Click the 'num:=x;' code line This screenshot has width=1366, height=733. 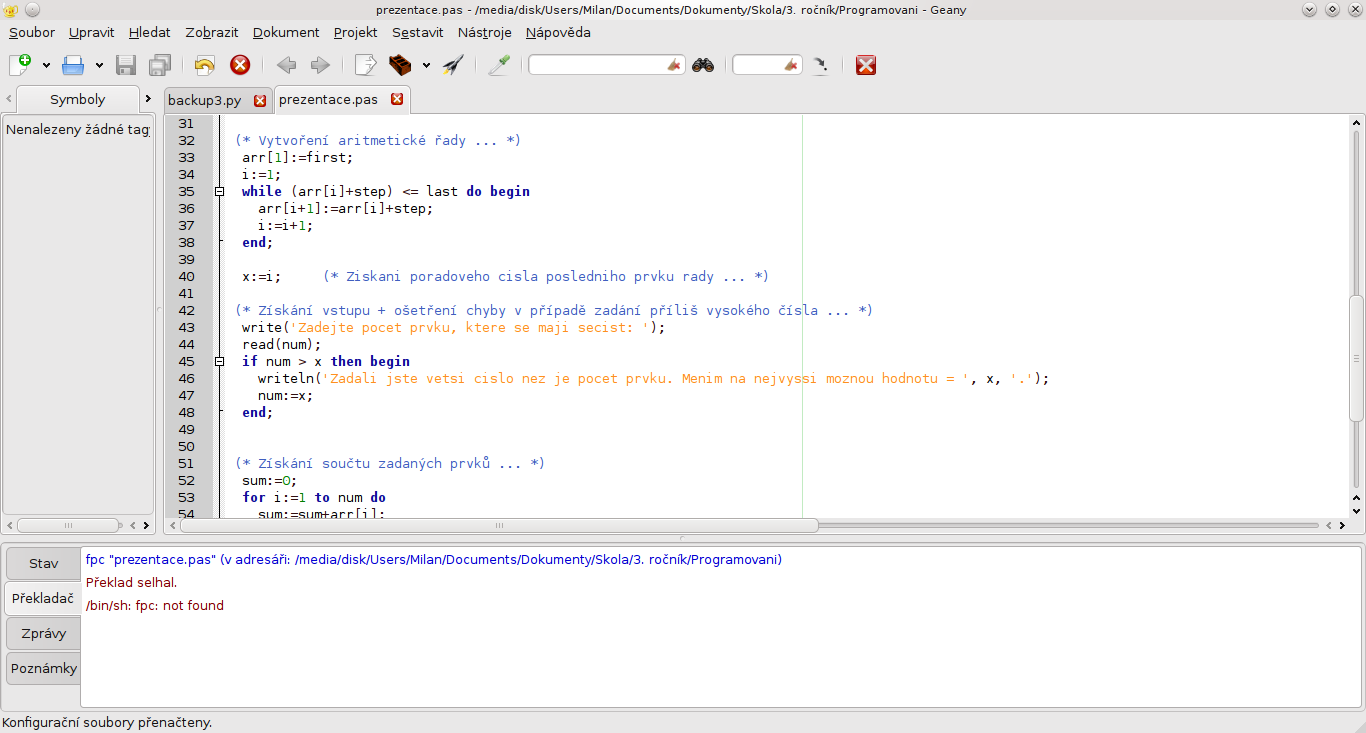[x=286, y=395]
